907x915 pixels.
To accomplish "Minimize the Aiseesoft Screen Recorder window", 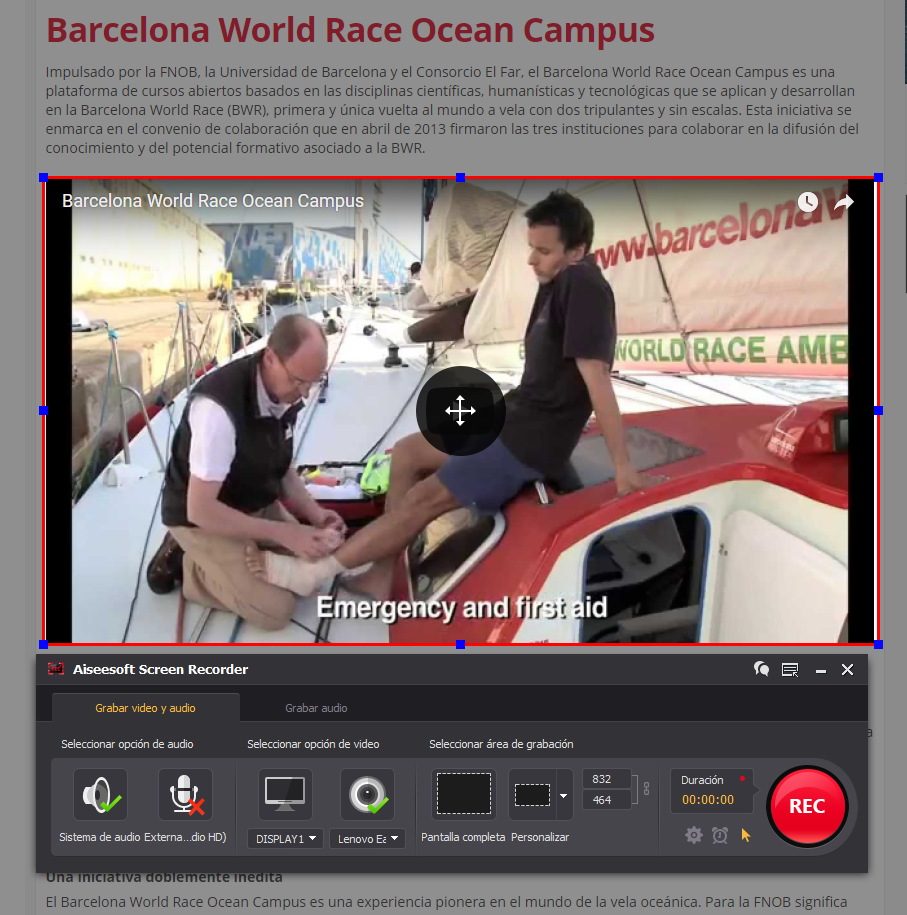I will (821, 670).
